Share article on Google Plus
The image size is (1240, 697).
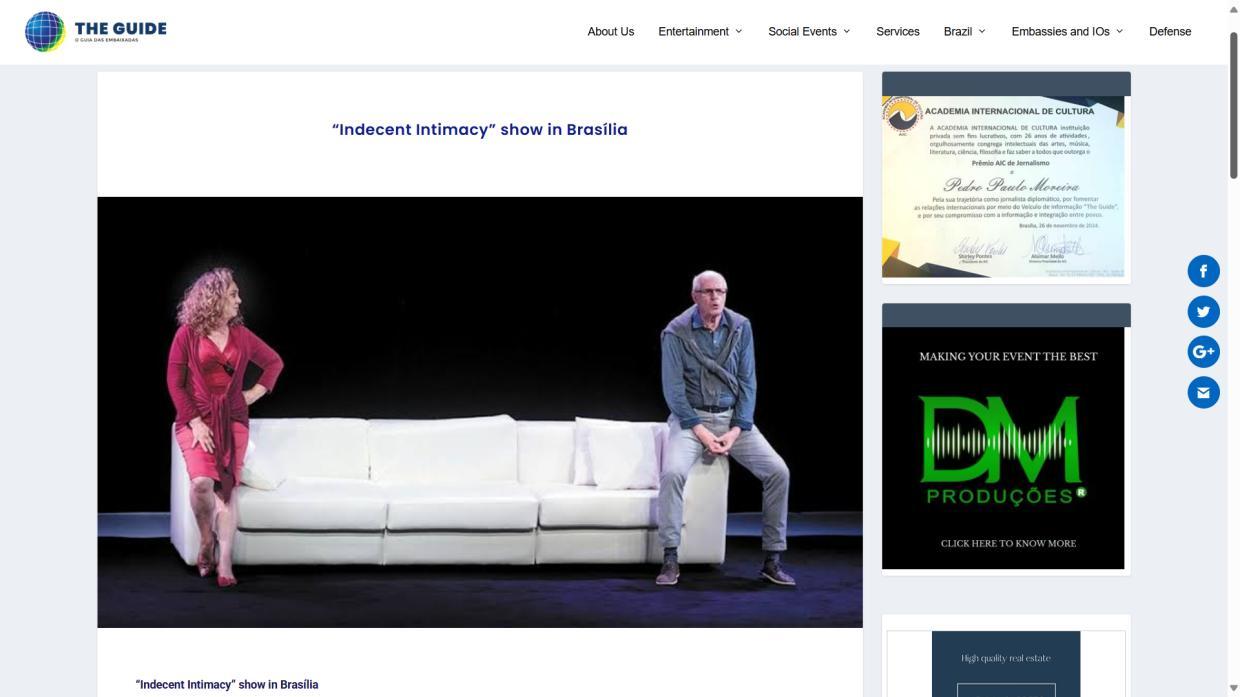tap(1203, 352)
